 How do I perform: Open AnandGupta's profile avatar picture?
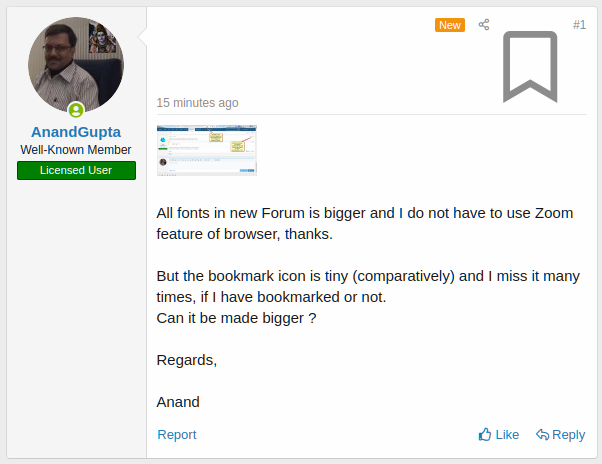pos(76,65)
